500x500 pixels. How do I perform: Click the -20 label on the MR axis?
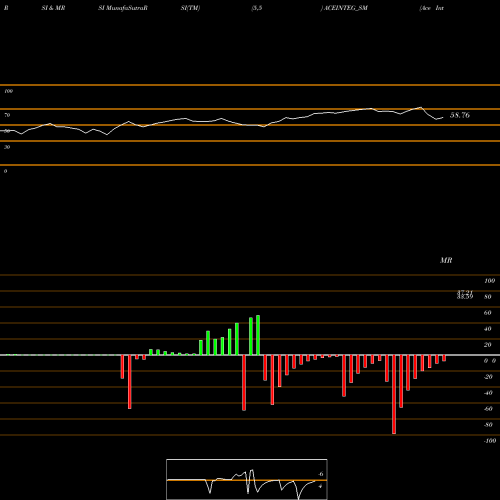pos(488,377)
